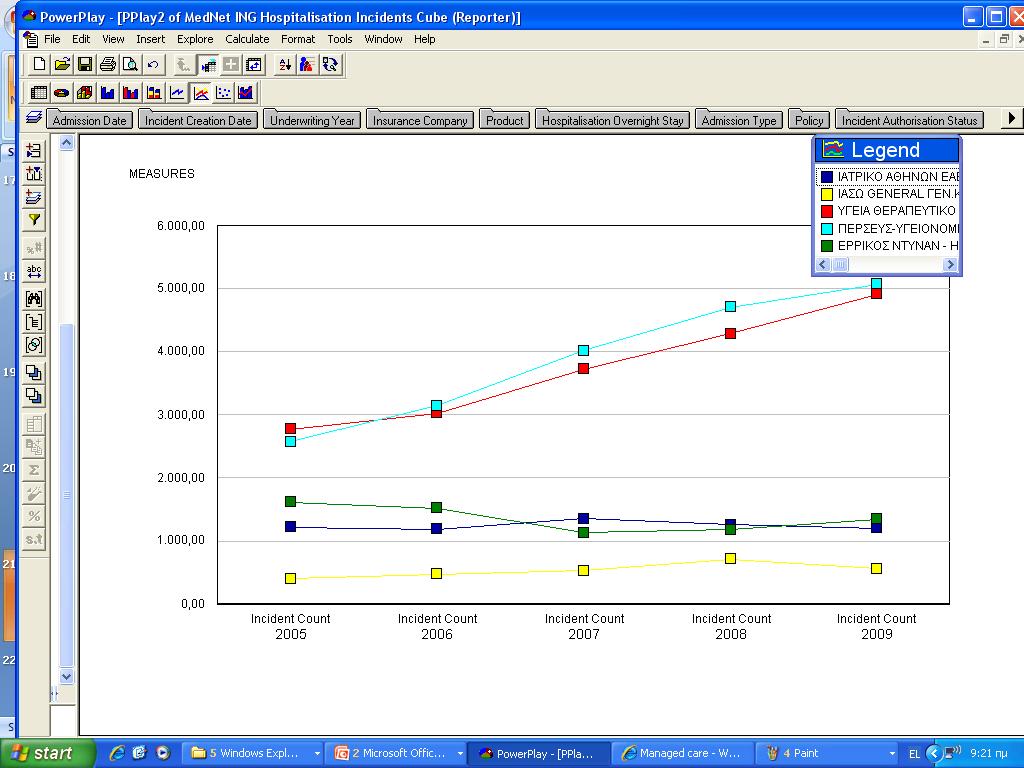Open the Insert menu
This screenshot has height=768, width=1024.
[x=150, y=39]
